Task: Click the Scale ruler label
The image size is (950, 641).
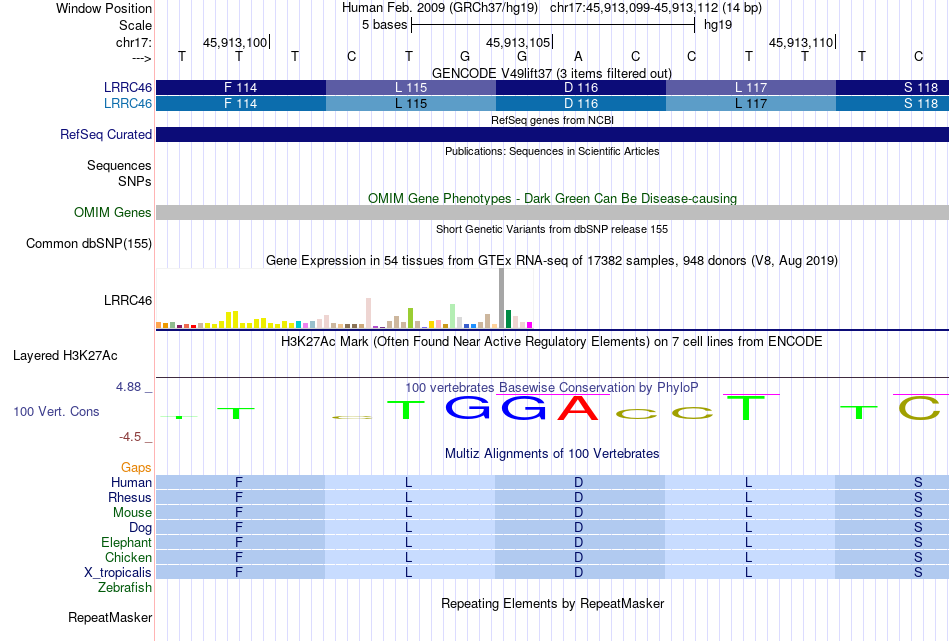Action: [135, 25]
